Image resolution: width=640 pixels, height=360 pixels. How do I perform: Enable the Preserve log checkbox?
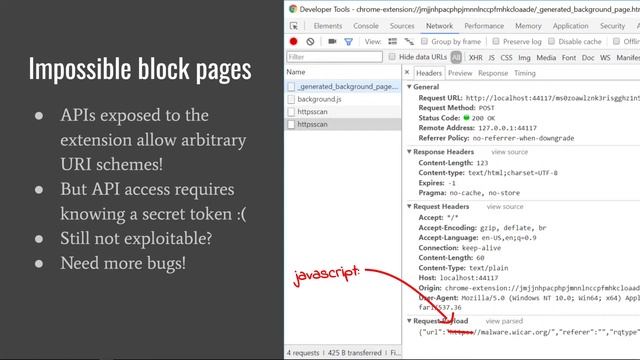pyautogui.click(x=496, y=41)
